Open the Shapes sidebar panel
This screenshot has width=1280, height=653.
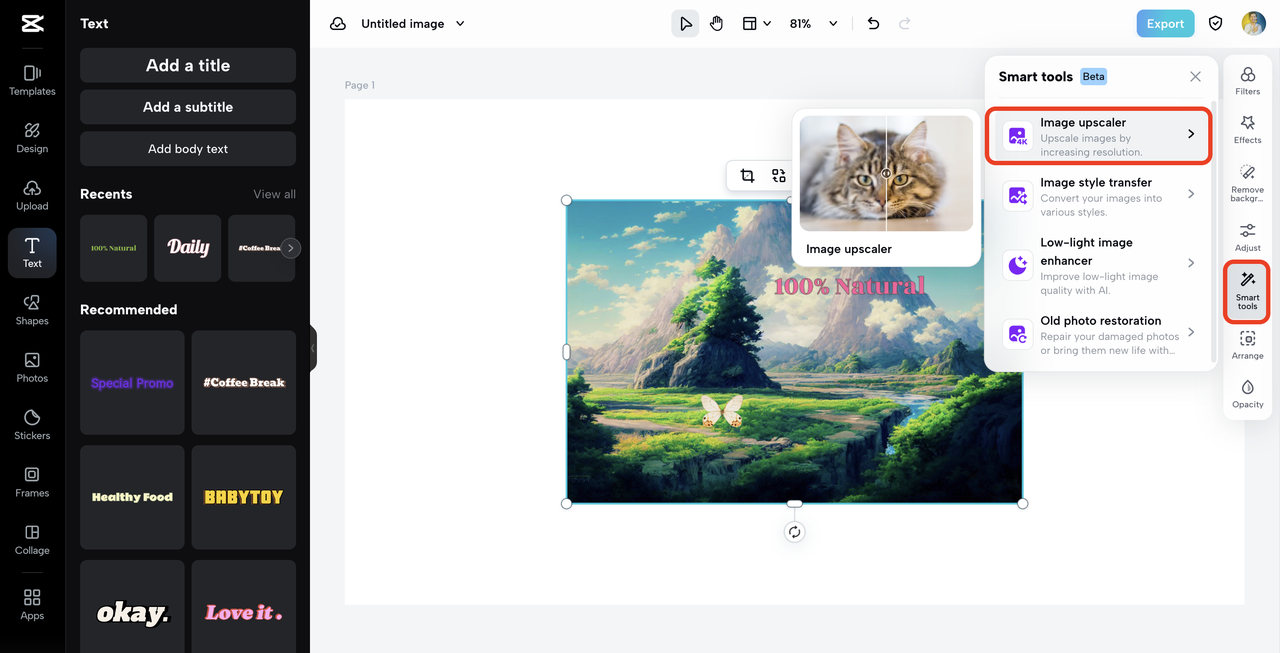point(32,310)
